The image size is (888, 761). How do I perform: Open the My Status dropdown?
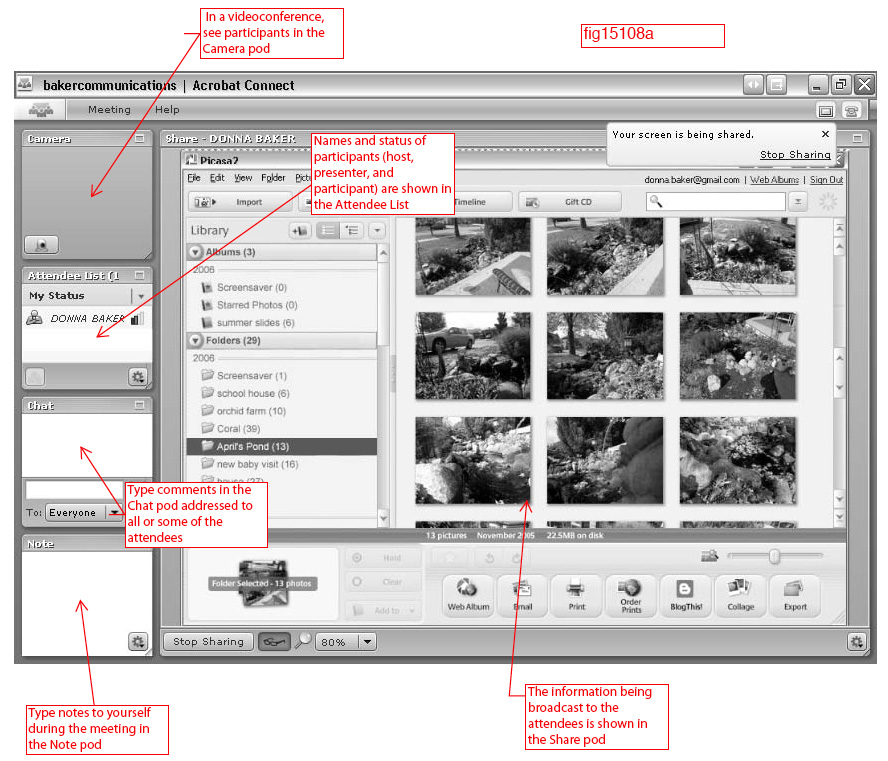141,296
